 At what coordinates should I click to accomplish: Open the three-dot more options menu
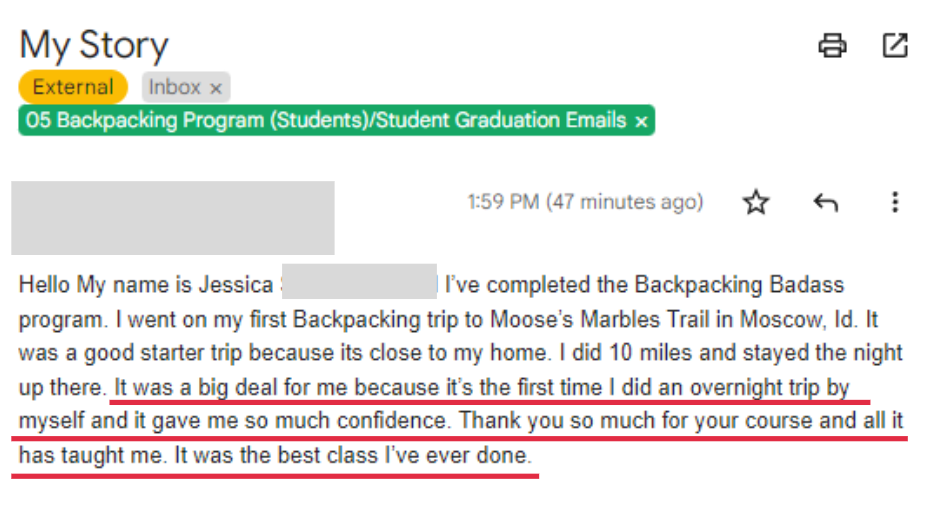[894, 202]
